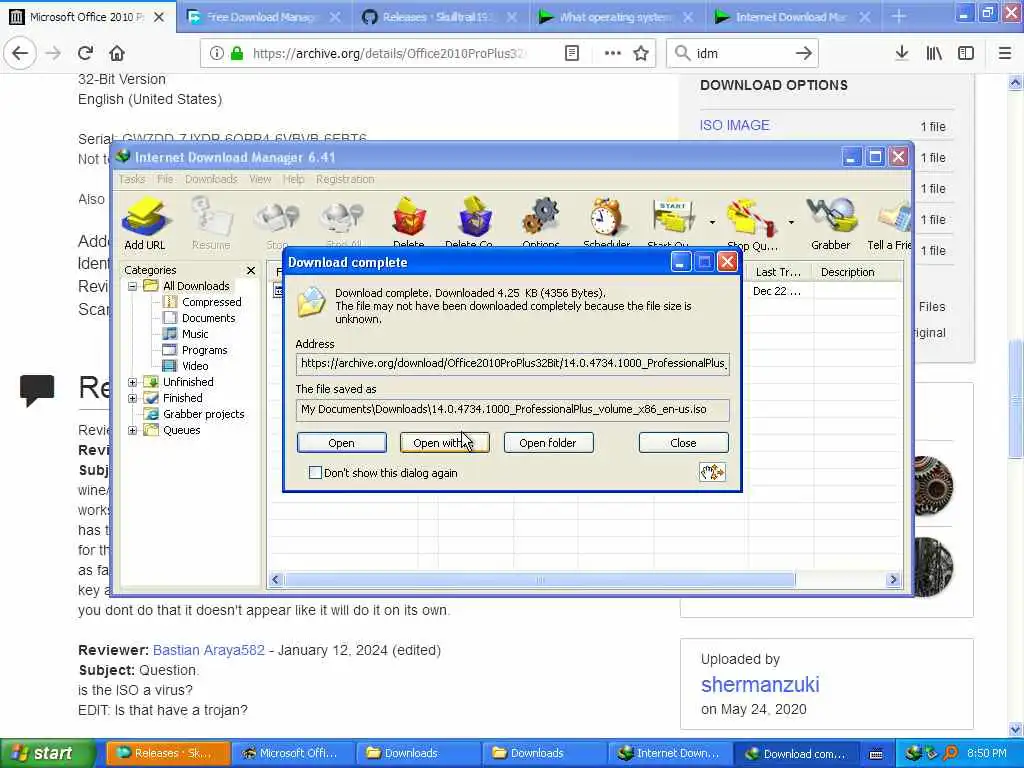Image resolution: width=1024 pixels, height=768 pixels.
Task: Click site information icon in address bar
Action: click(x=216, y=54)
